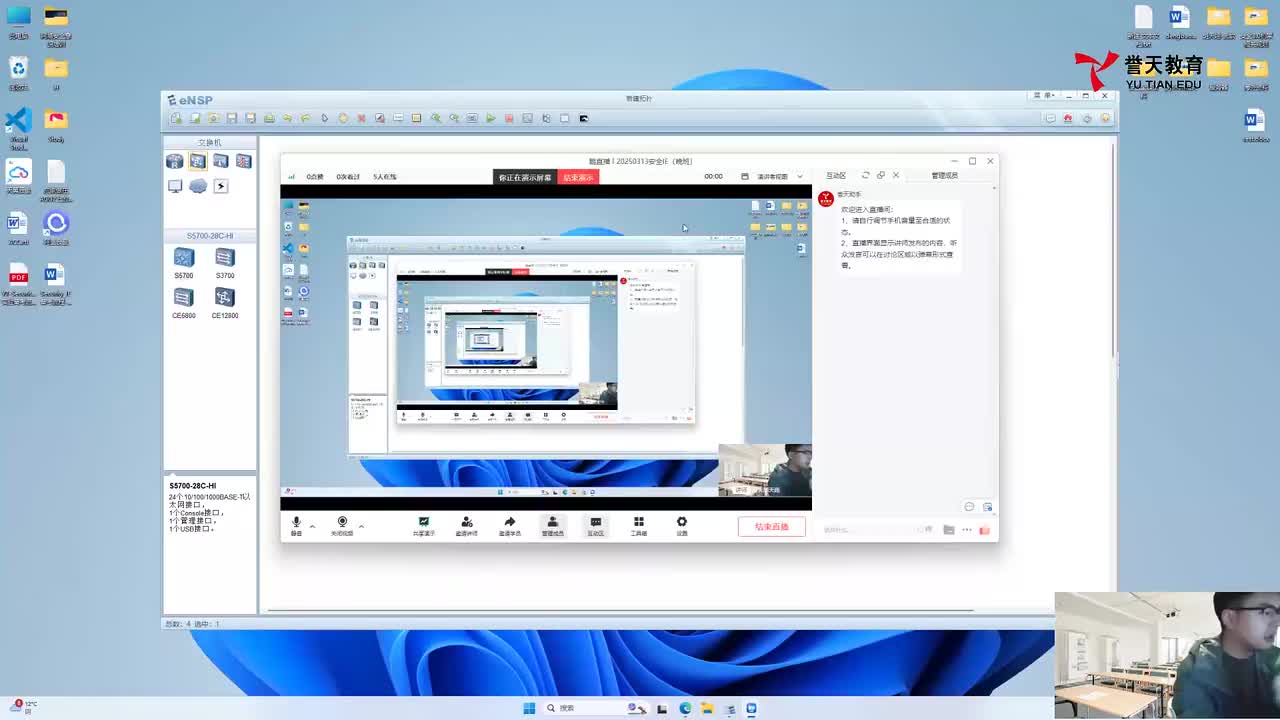Select the mouse pointer tool in eNSP
The height and width of the screenshot is (720, 1280).
pos(325,118)
